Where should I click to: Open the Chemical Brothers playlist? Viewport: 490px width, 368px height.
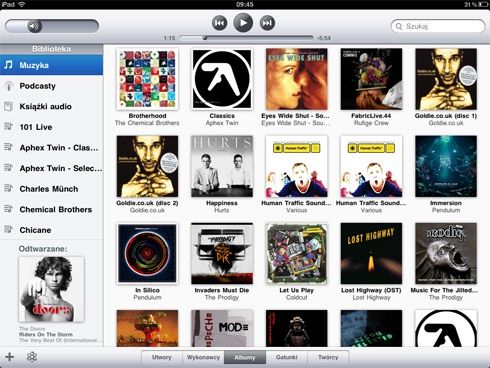51,210
